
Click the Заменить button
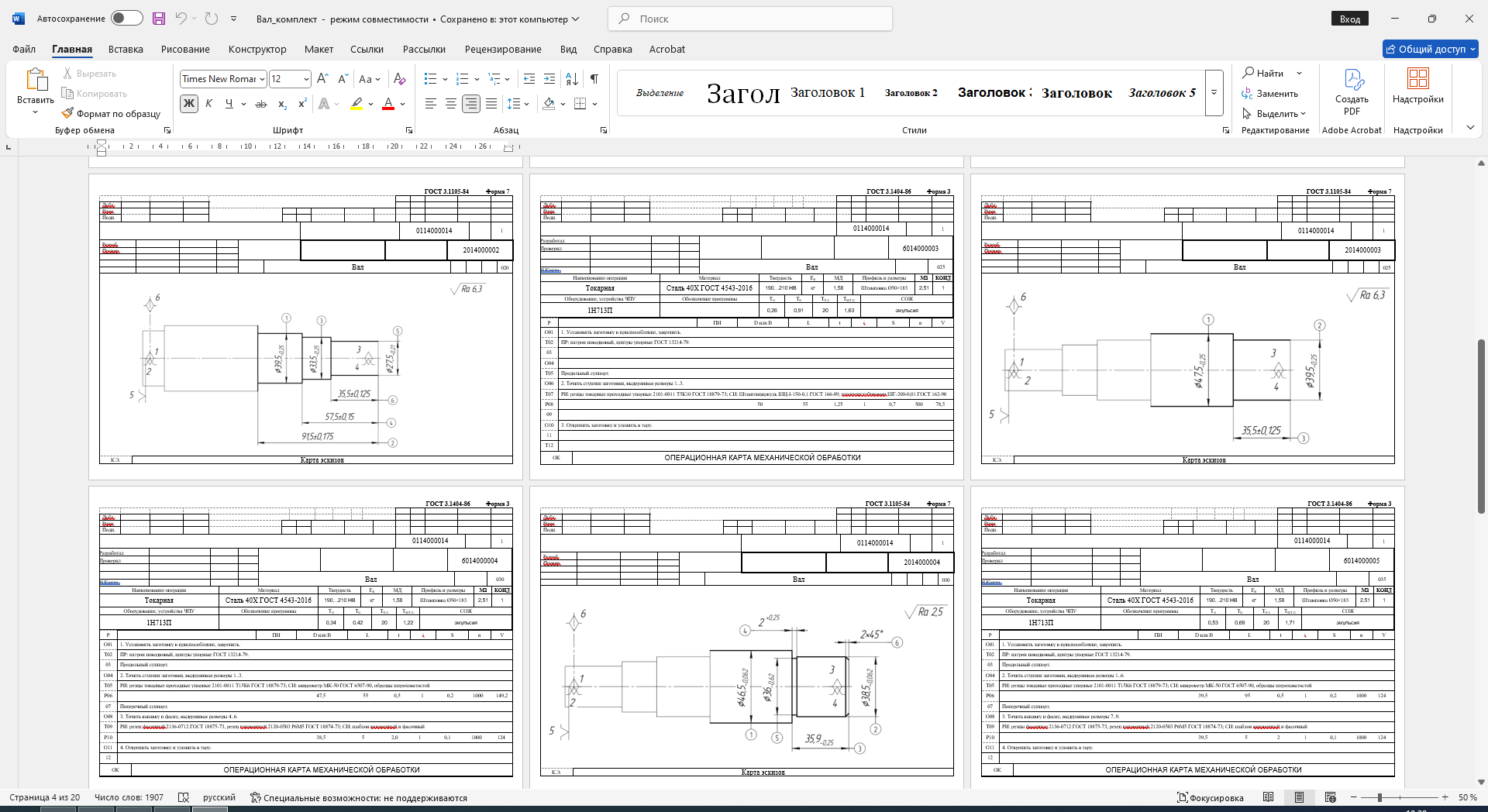[x=1269, y=94]
